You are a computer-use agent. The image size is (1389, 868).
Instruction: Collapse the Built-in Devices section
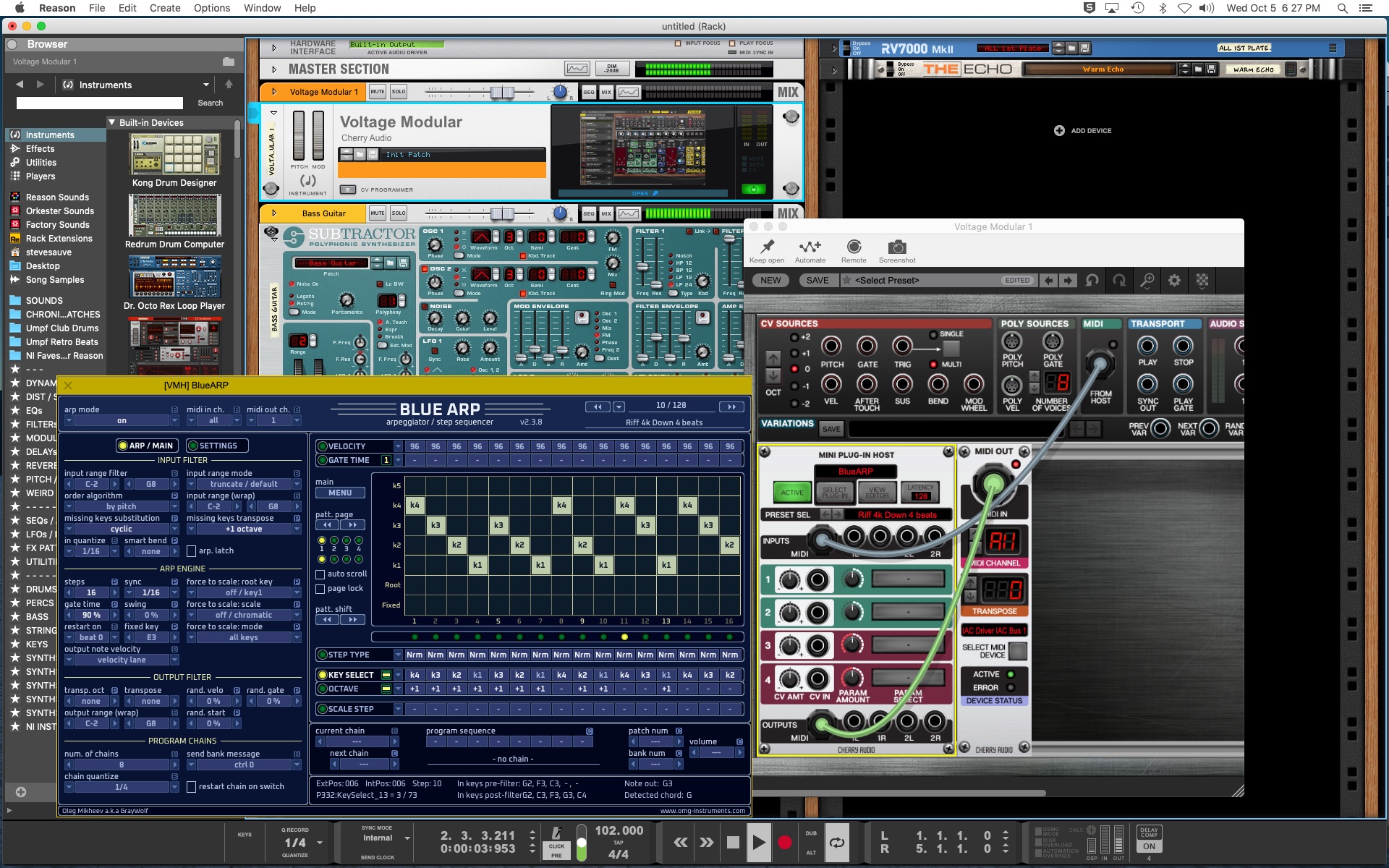112,122
